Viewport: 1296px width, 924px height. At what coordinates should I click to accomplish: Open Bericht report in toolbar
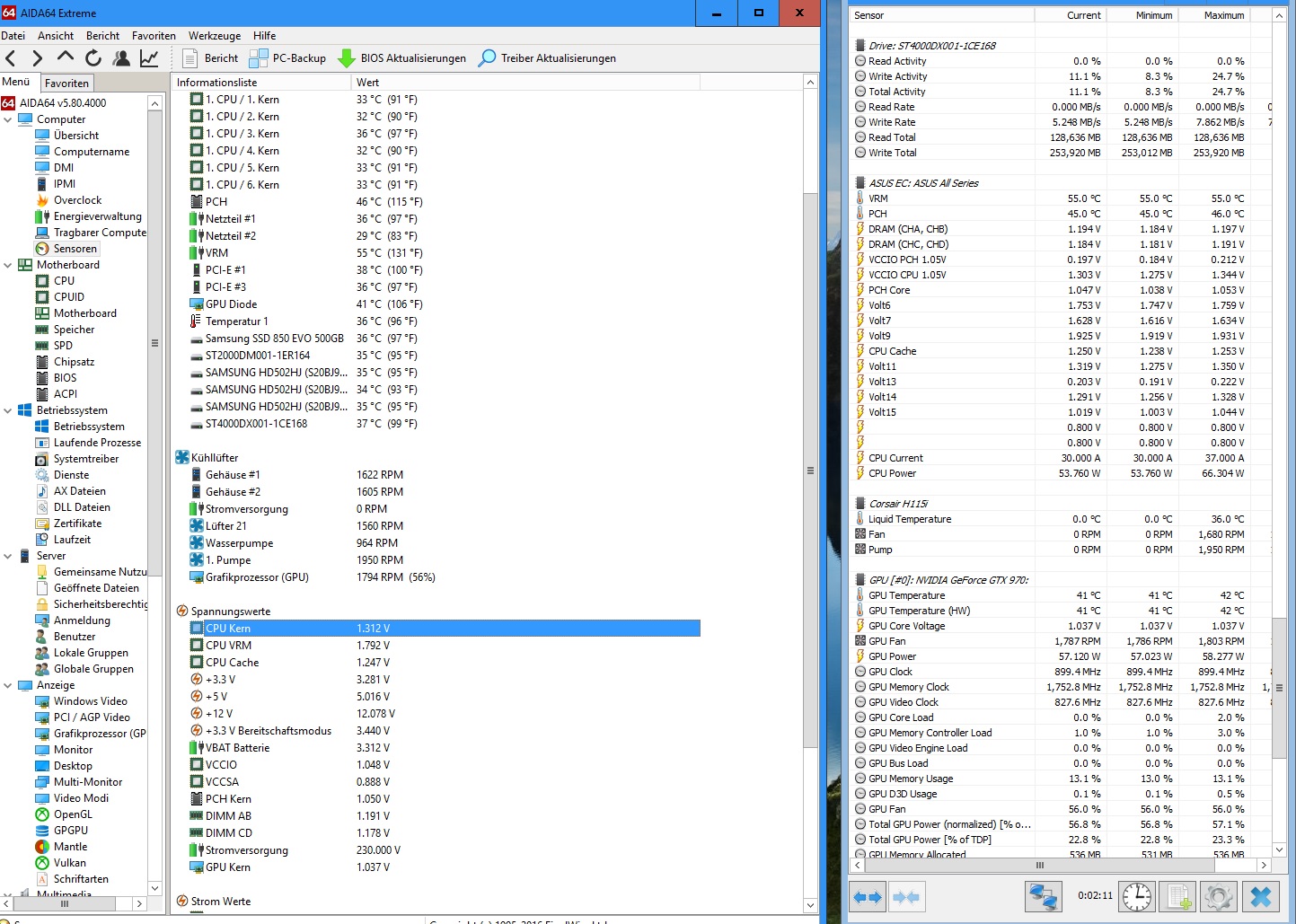point(210,58)
